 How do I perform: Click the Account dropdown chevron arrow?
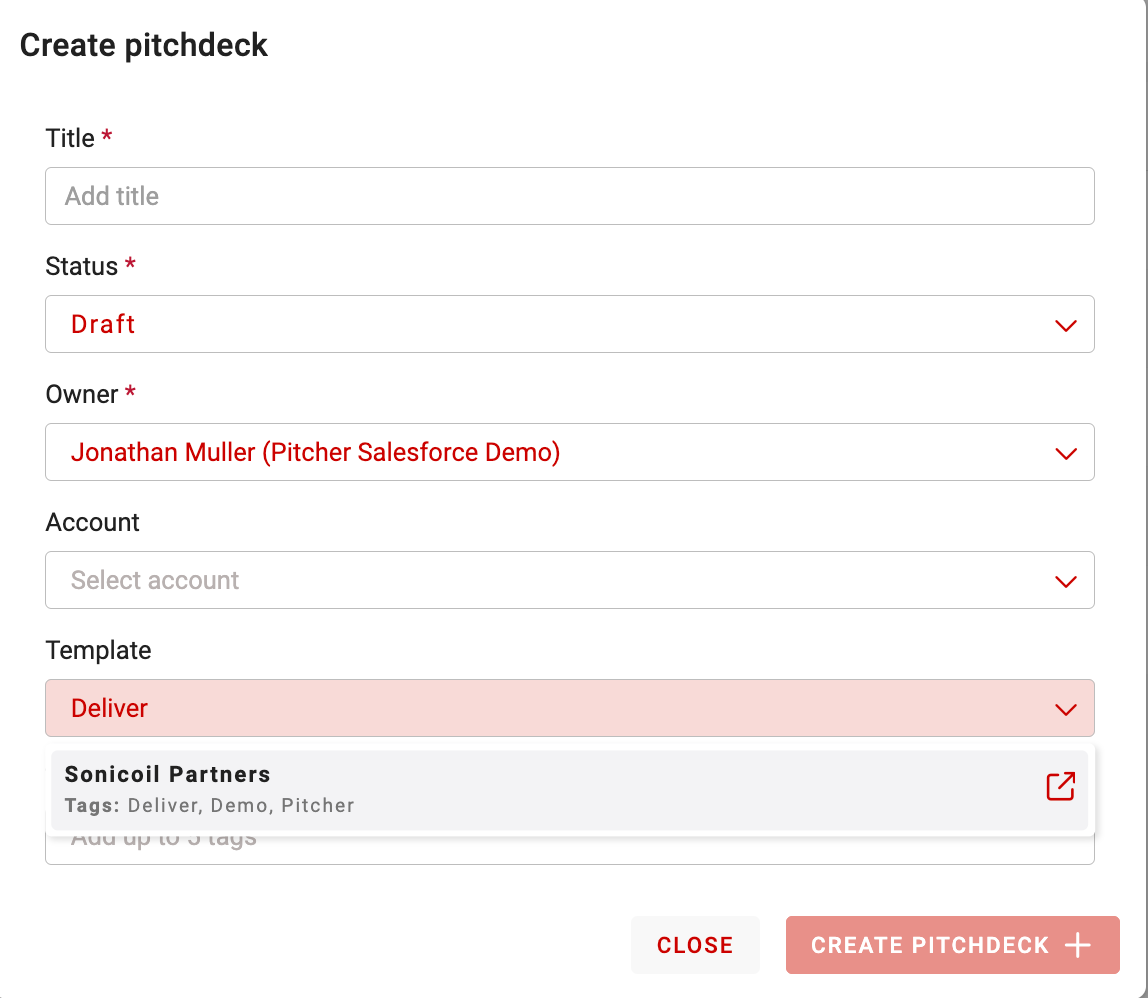click(x=1065, y=581)
